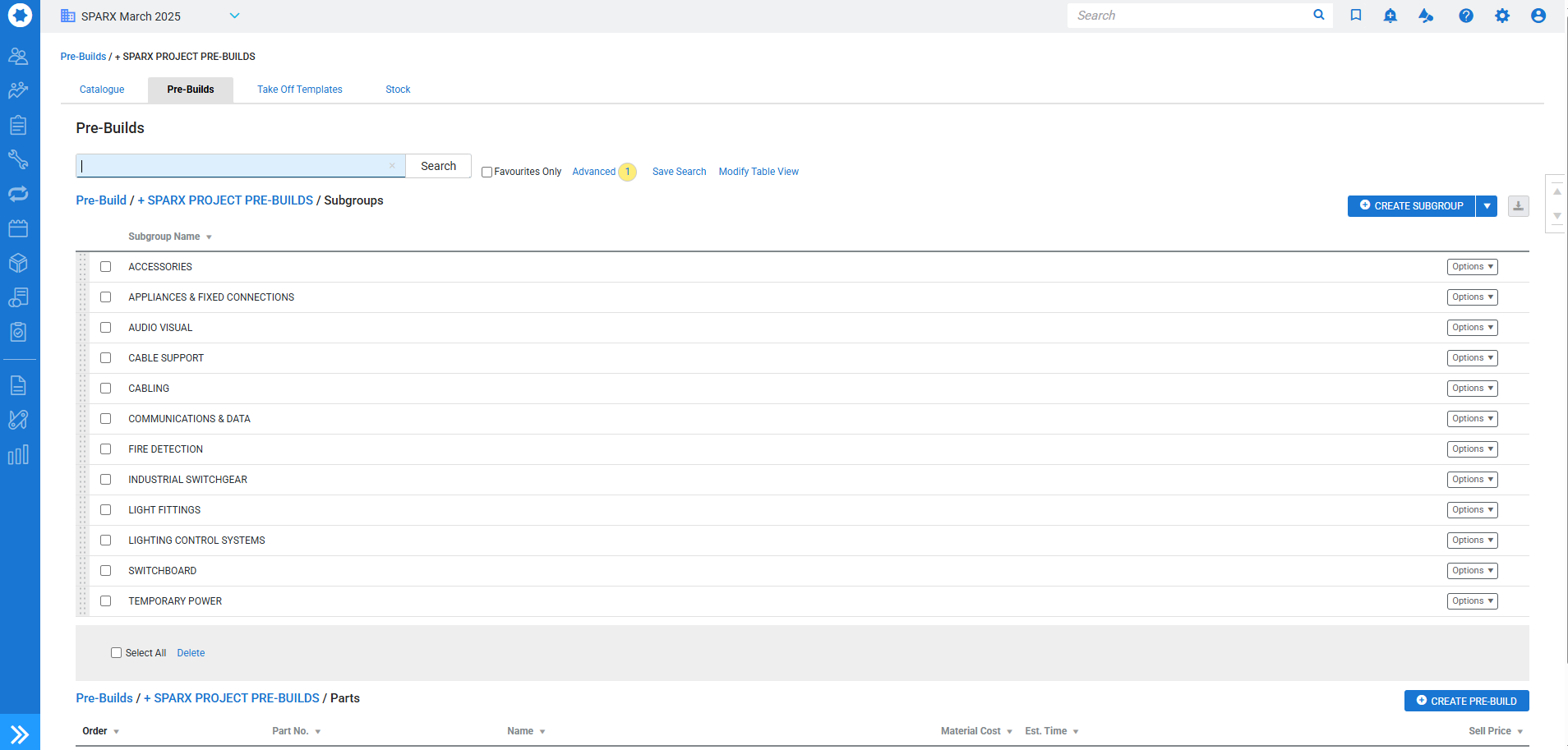Open the help question mark icon
Image resolution: width=1568 pixels, height=750 pixels.
point(1465,16)
